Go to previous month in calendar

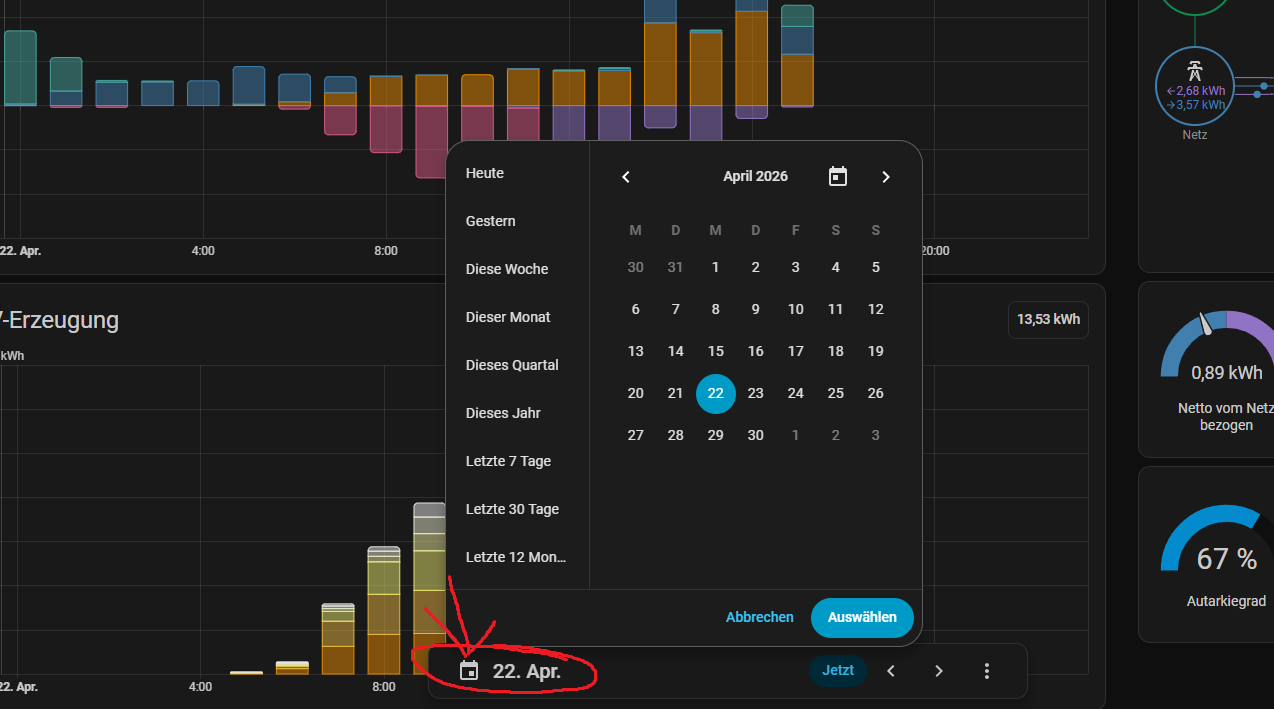626,177
